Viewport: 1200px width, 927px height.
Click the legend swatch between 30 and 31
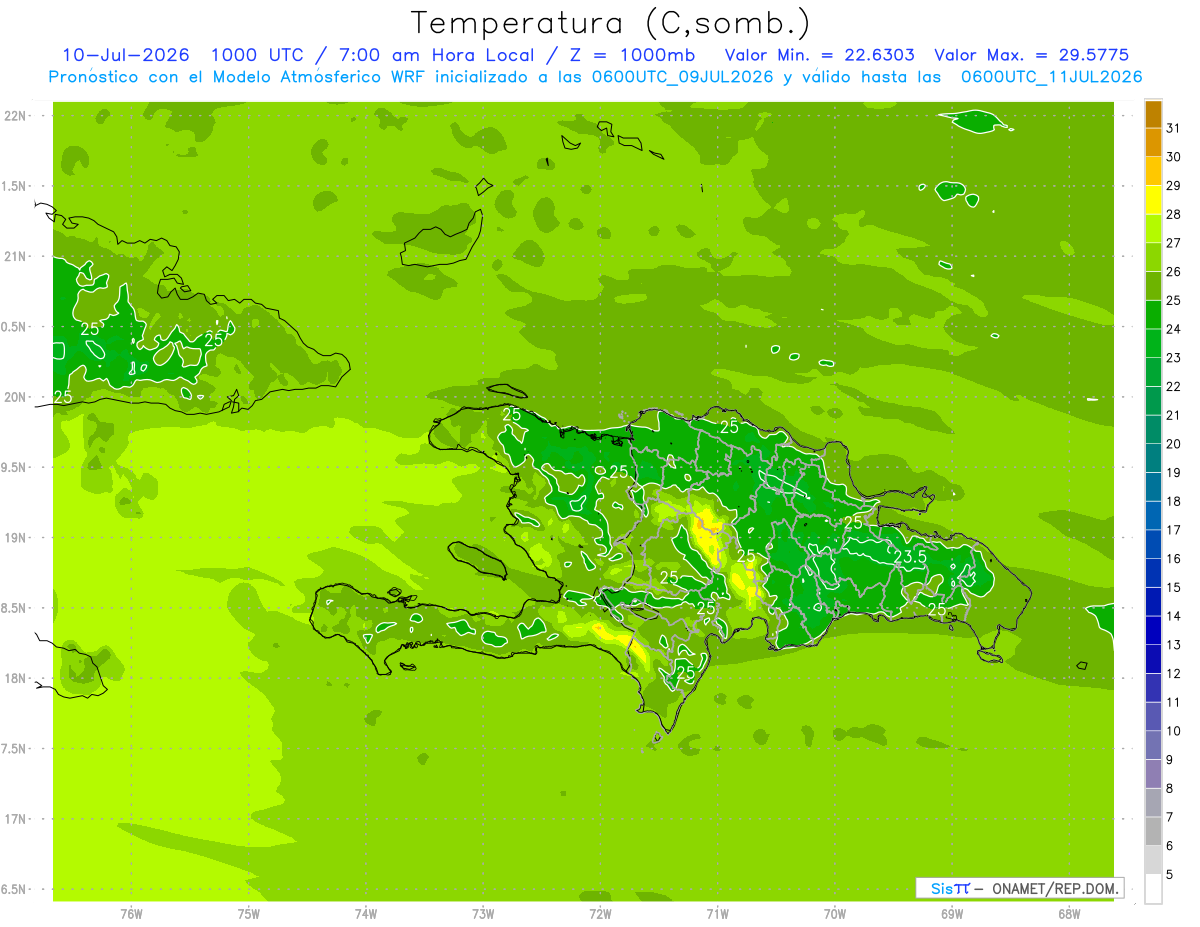click(x=1153, y=142)
